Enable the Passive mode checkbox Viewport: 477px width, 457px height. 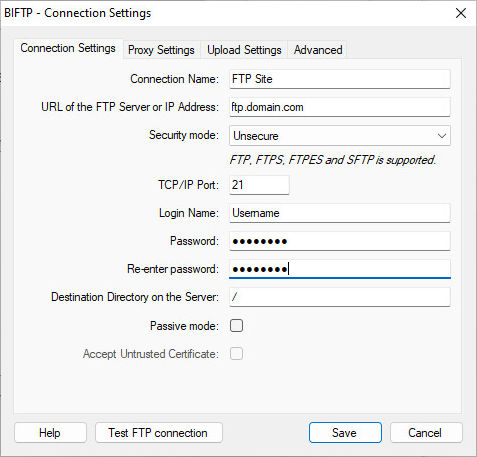pos(236,326)
